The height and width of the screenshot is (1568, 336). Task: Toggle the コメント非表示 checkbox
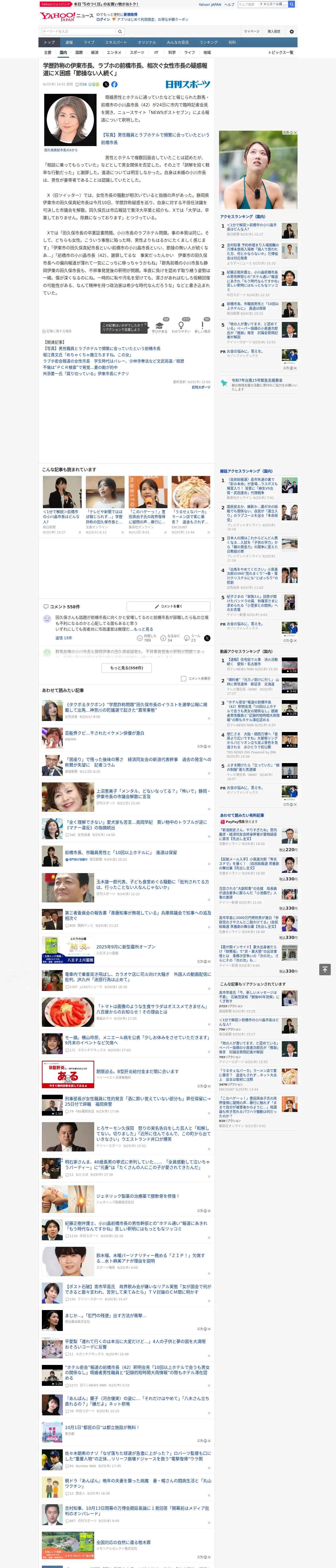[x=183, y=678]
